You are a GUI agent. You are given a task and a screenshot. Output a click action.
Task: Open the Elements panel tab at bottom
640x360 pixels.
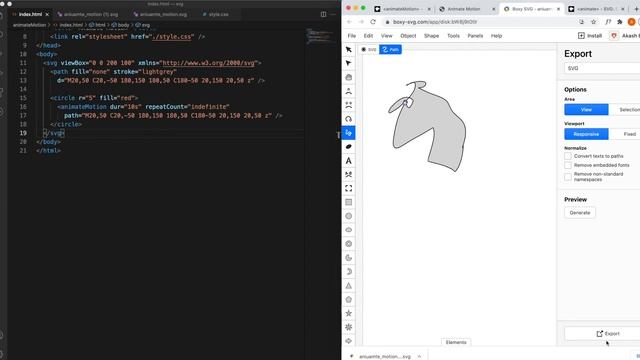456,342
